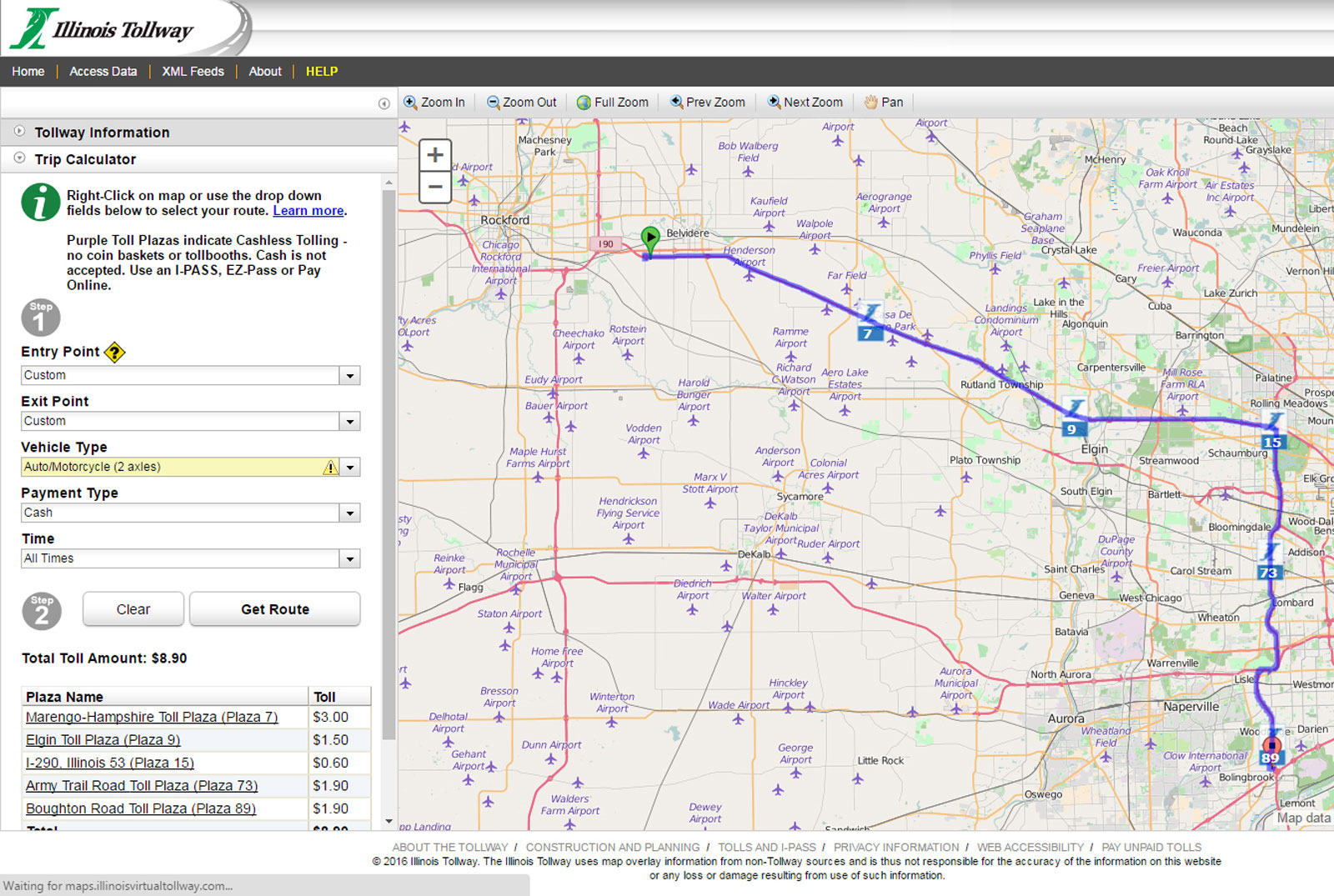
Task: Click the Get Route button
Action: 275,609
